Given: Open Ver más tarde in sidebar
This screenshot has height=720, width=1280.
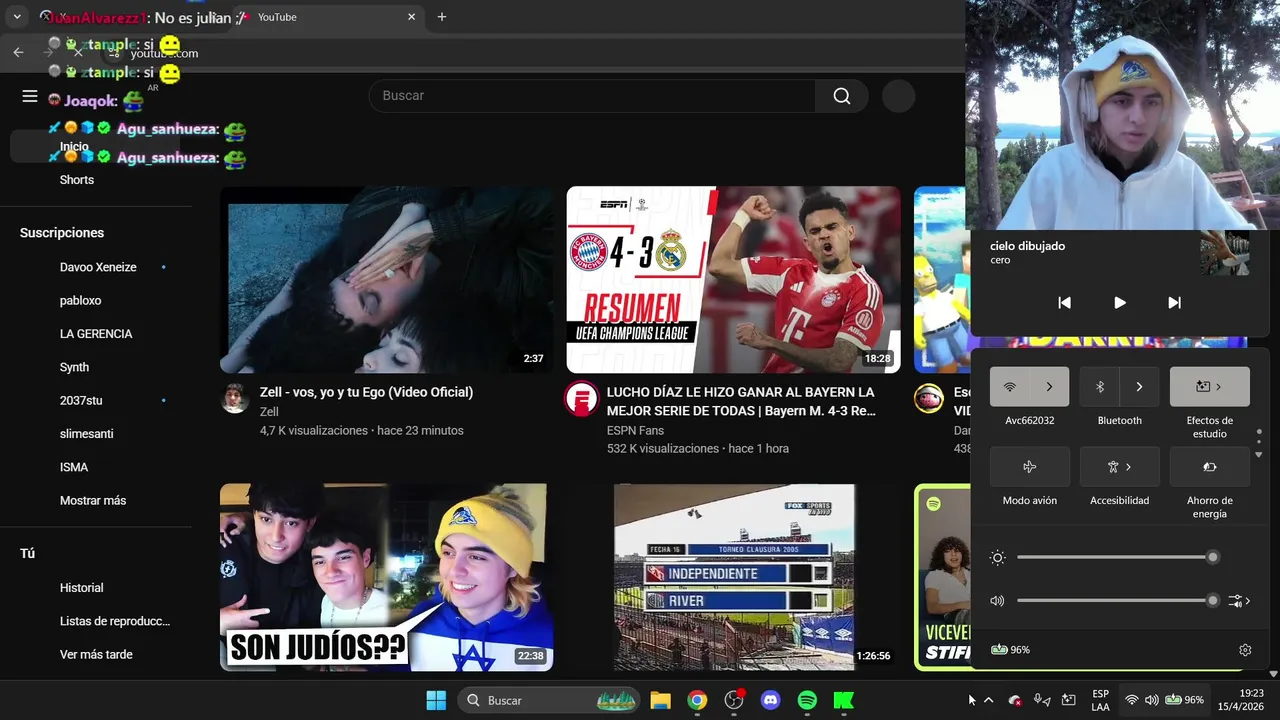Looking at the screenshot, I should pyautogui.click(x=96, y=654).
